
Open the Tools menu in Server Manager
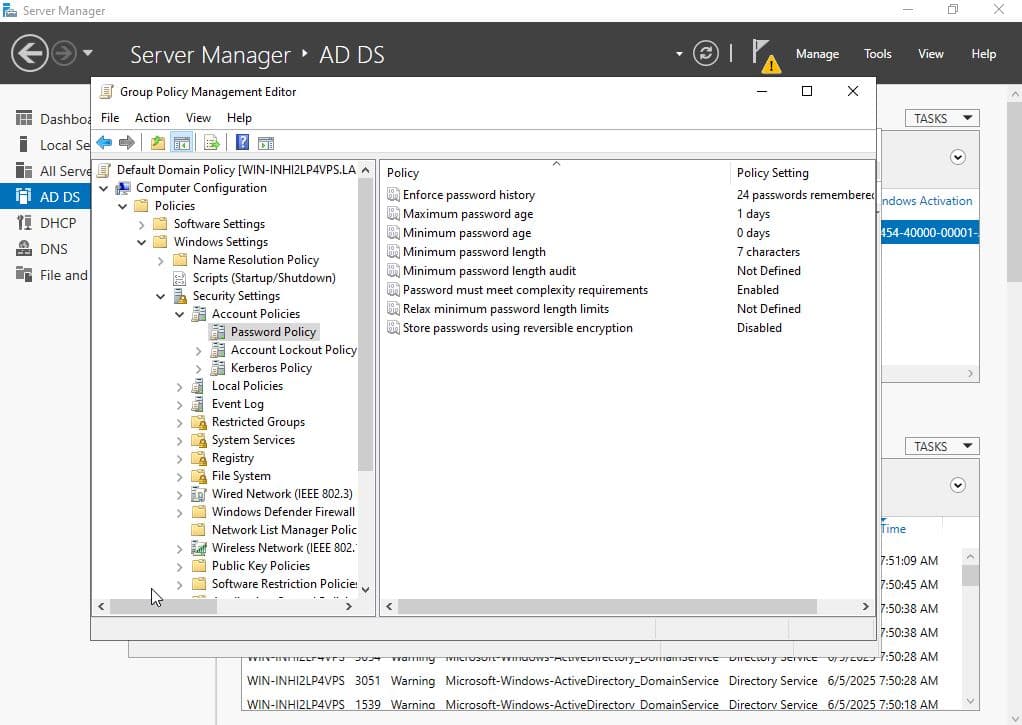pos(877,54)
